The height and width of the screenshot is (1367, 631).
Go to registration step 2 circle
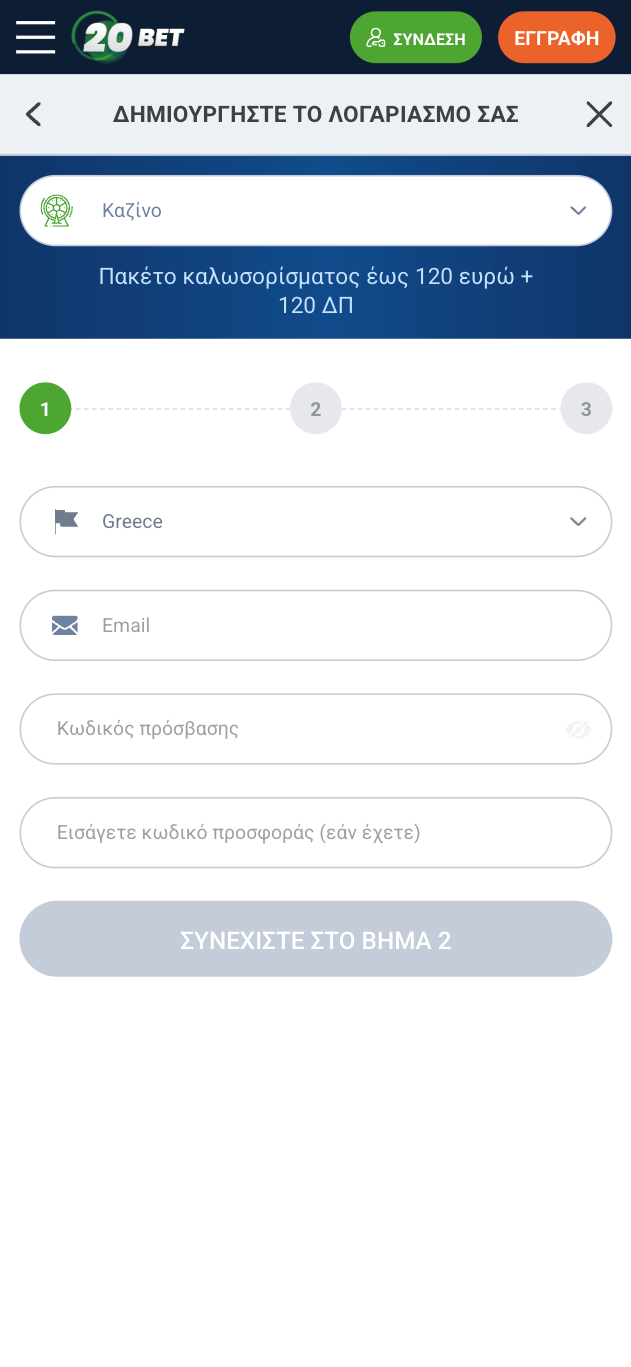click(x=315, y=409)
